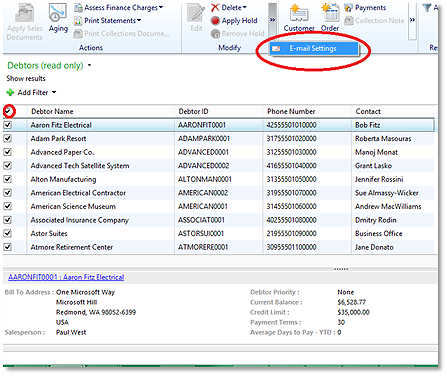
Task: Select debtor ID ADVANCED0002
Action: pos(203,166)
